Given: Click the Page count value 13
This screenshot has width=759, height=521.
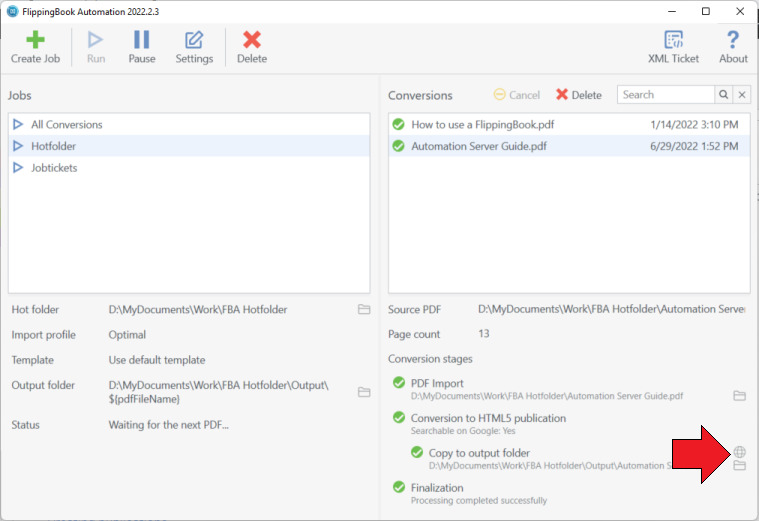Looking at the screenshot, I should (484, 334).
